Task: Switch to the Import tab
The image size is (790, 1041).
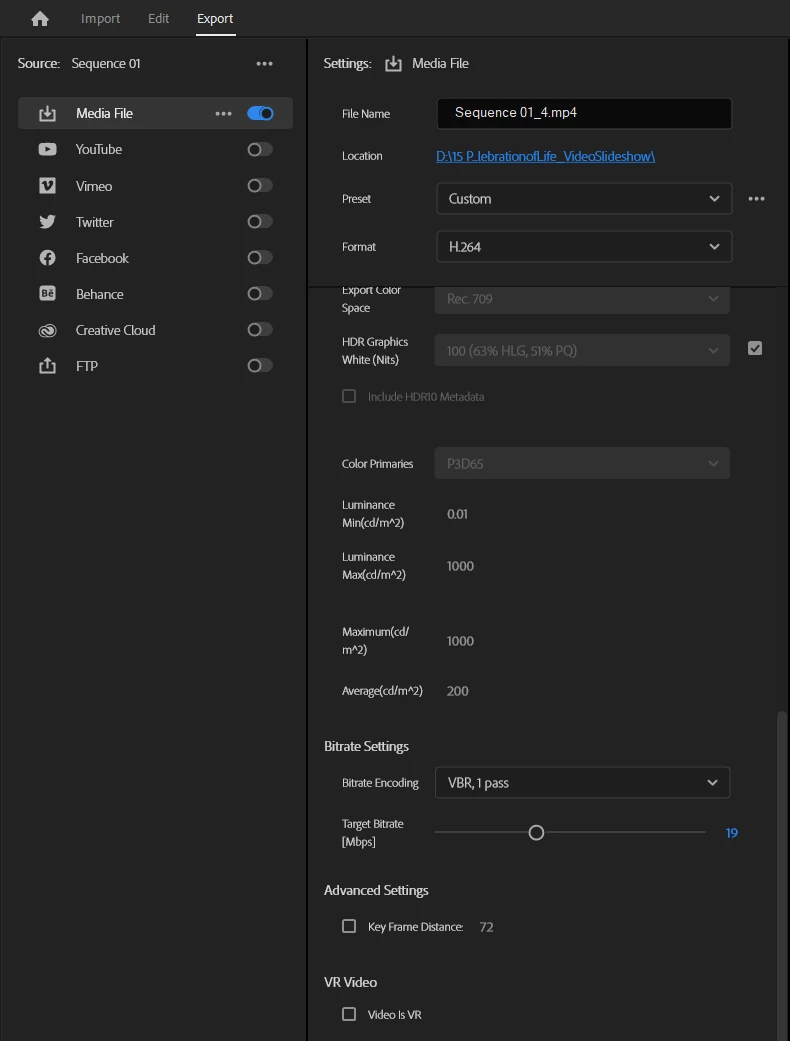Action: [100, 19]
